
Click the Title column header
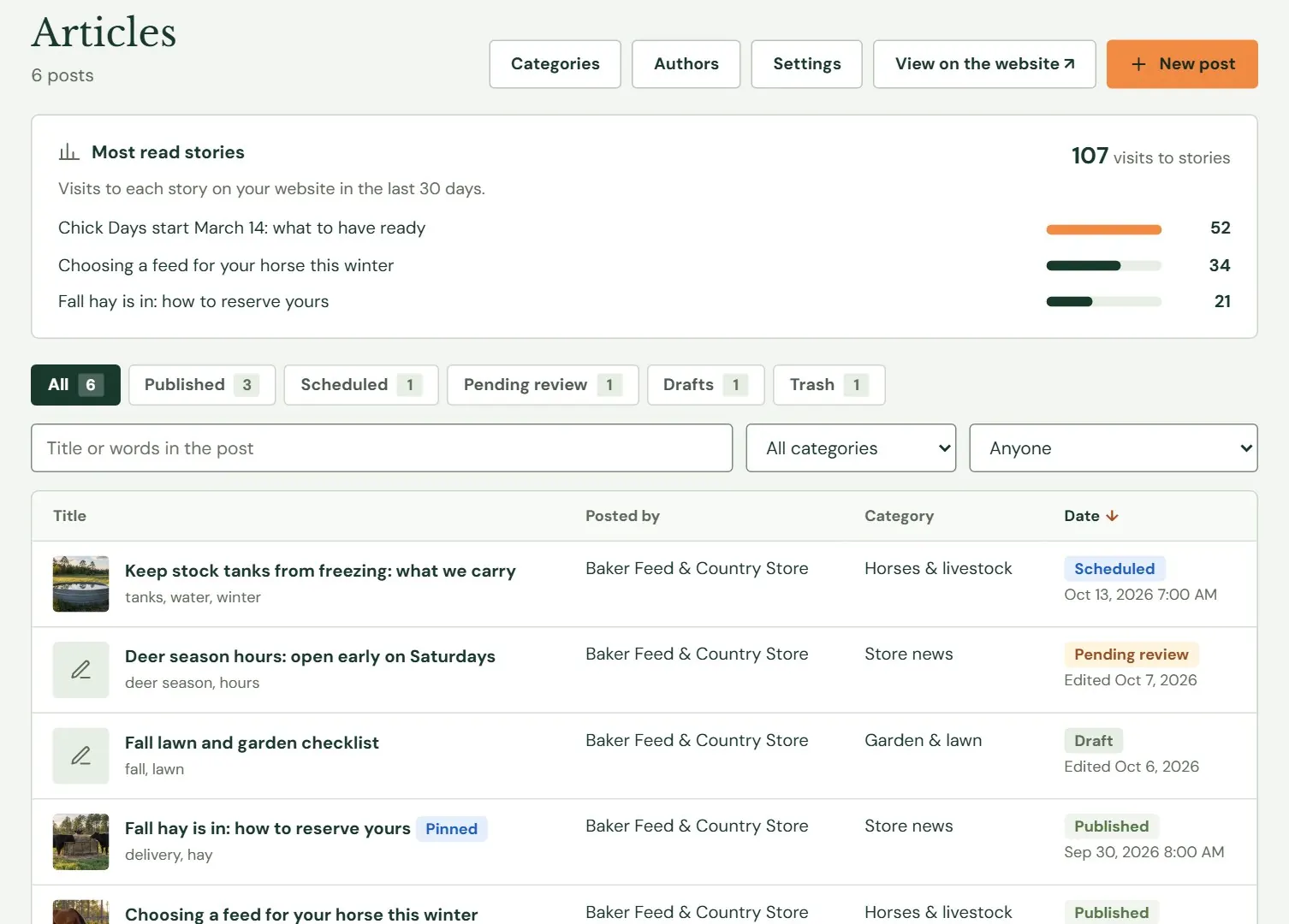click(x=69, y=516)
